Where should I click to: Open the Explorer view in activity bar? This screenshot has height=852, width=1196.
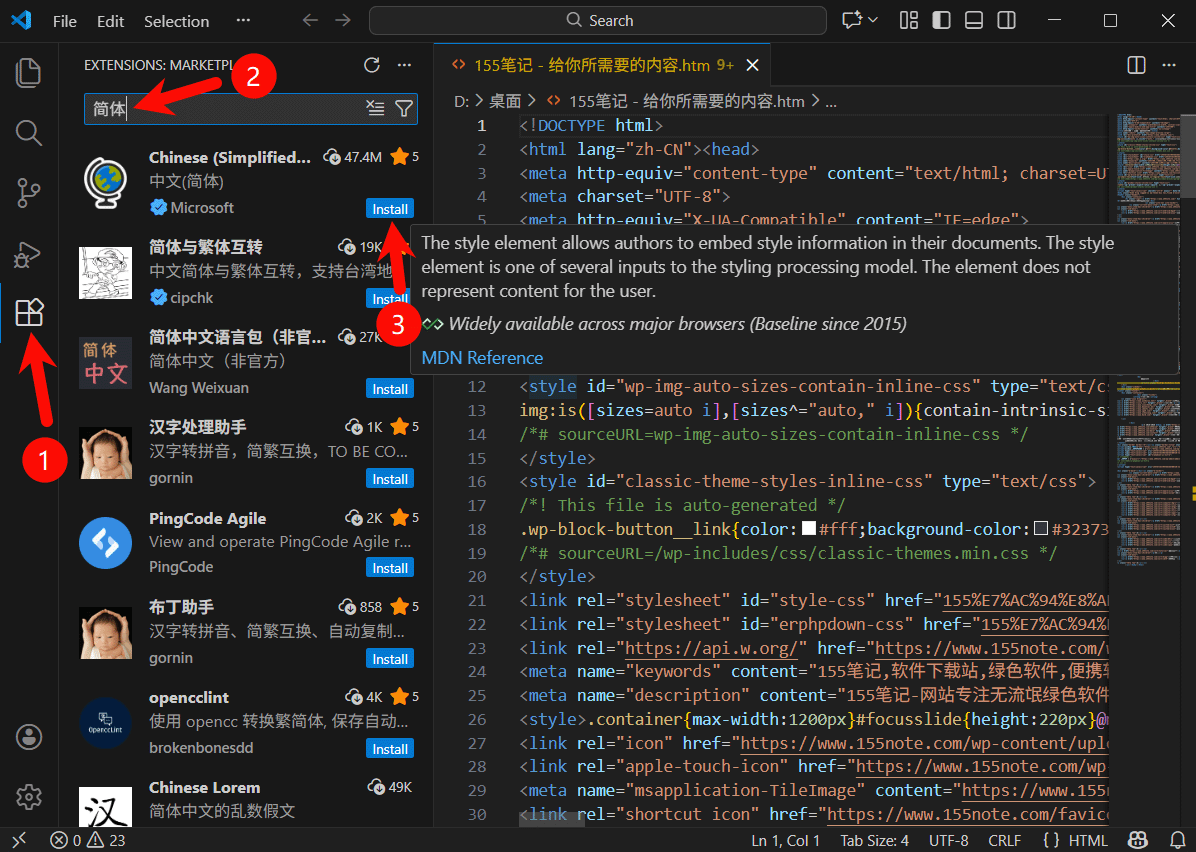[29, 72]
